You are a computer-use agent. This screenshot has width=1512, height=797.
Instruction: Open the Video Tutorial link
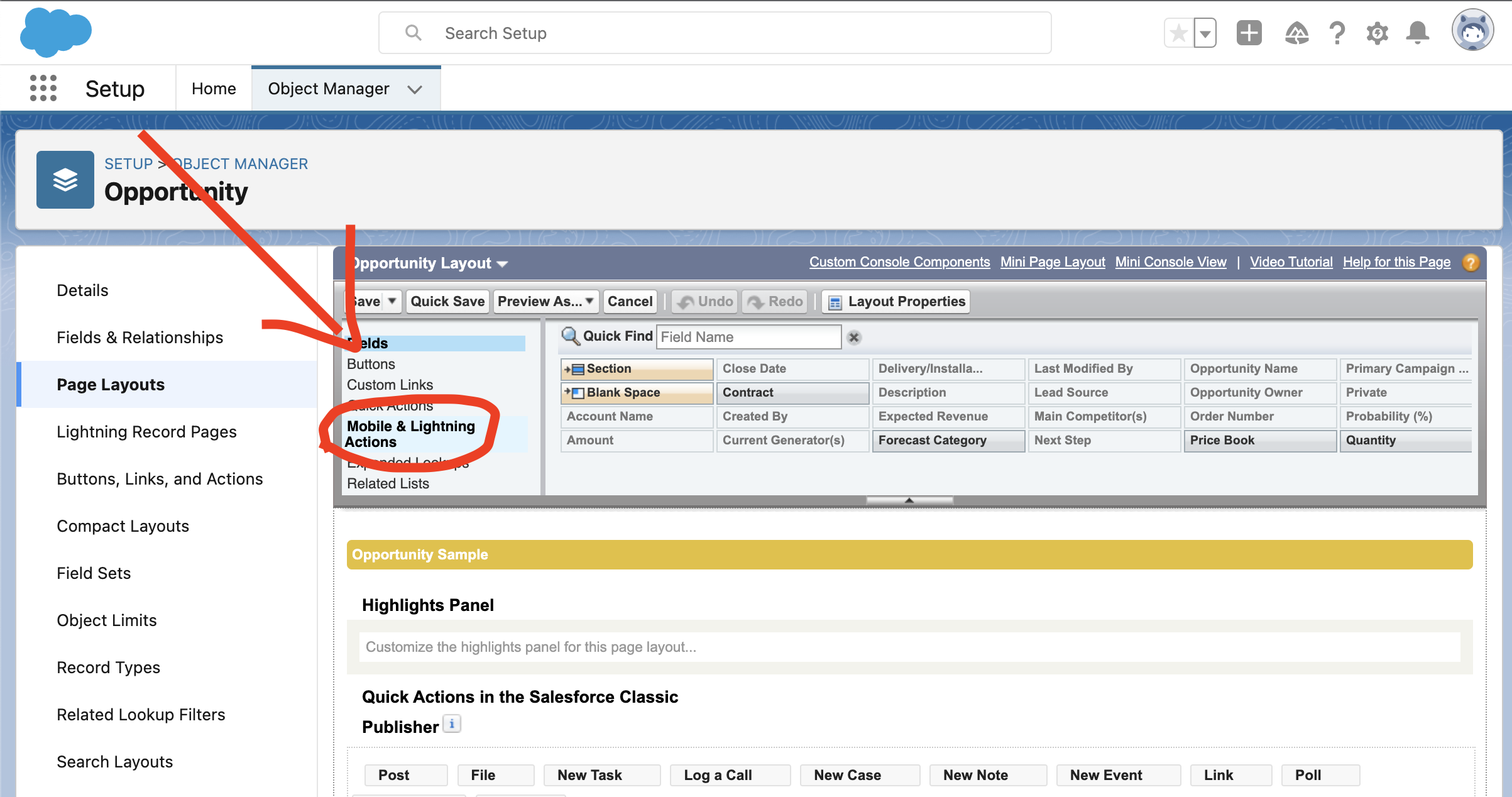coord(1291,262)
